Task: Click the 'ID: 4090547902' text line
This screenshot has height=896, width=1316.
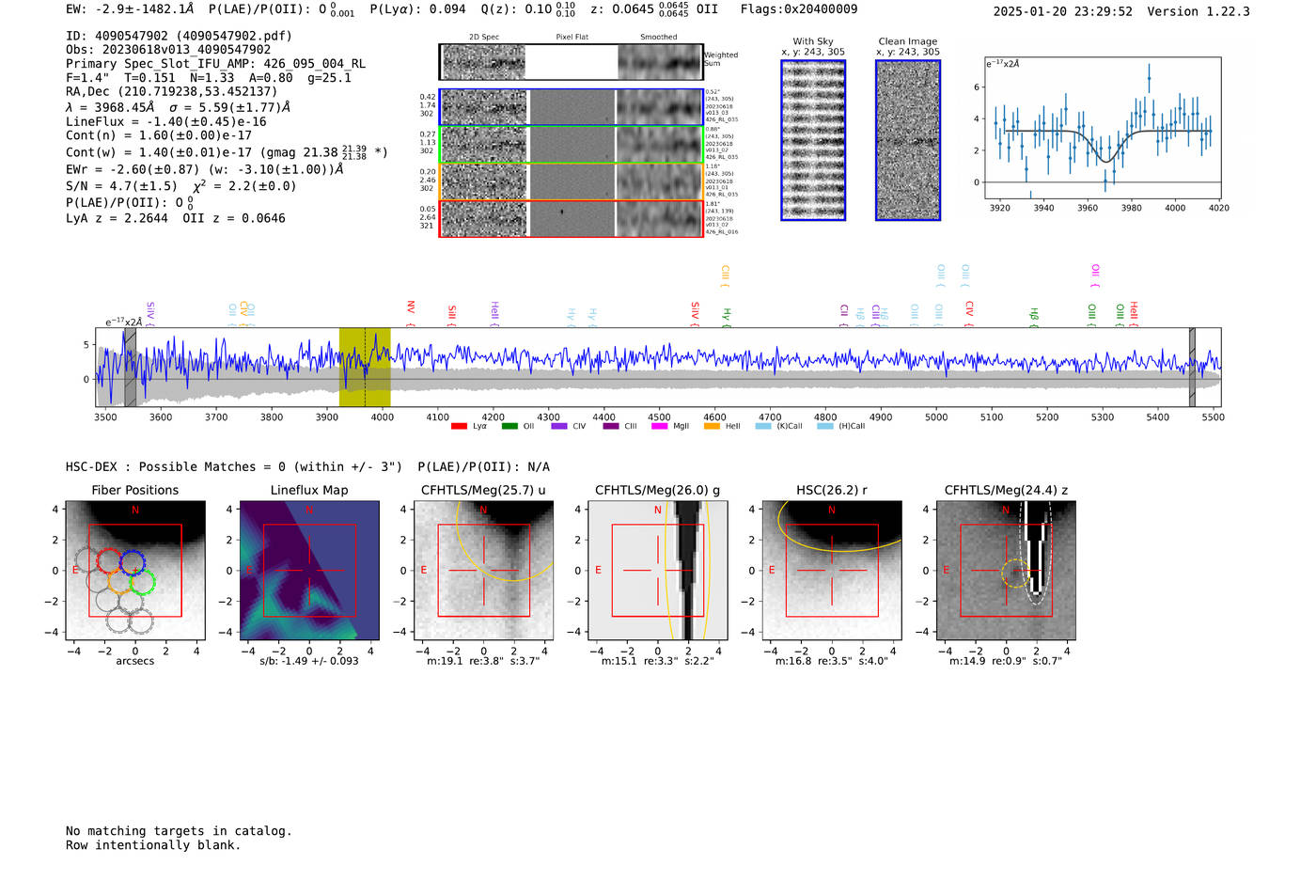Action: coord(179,36)
